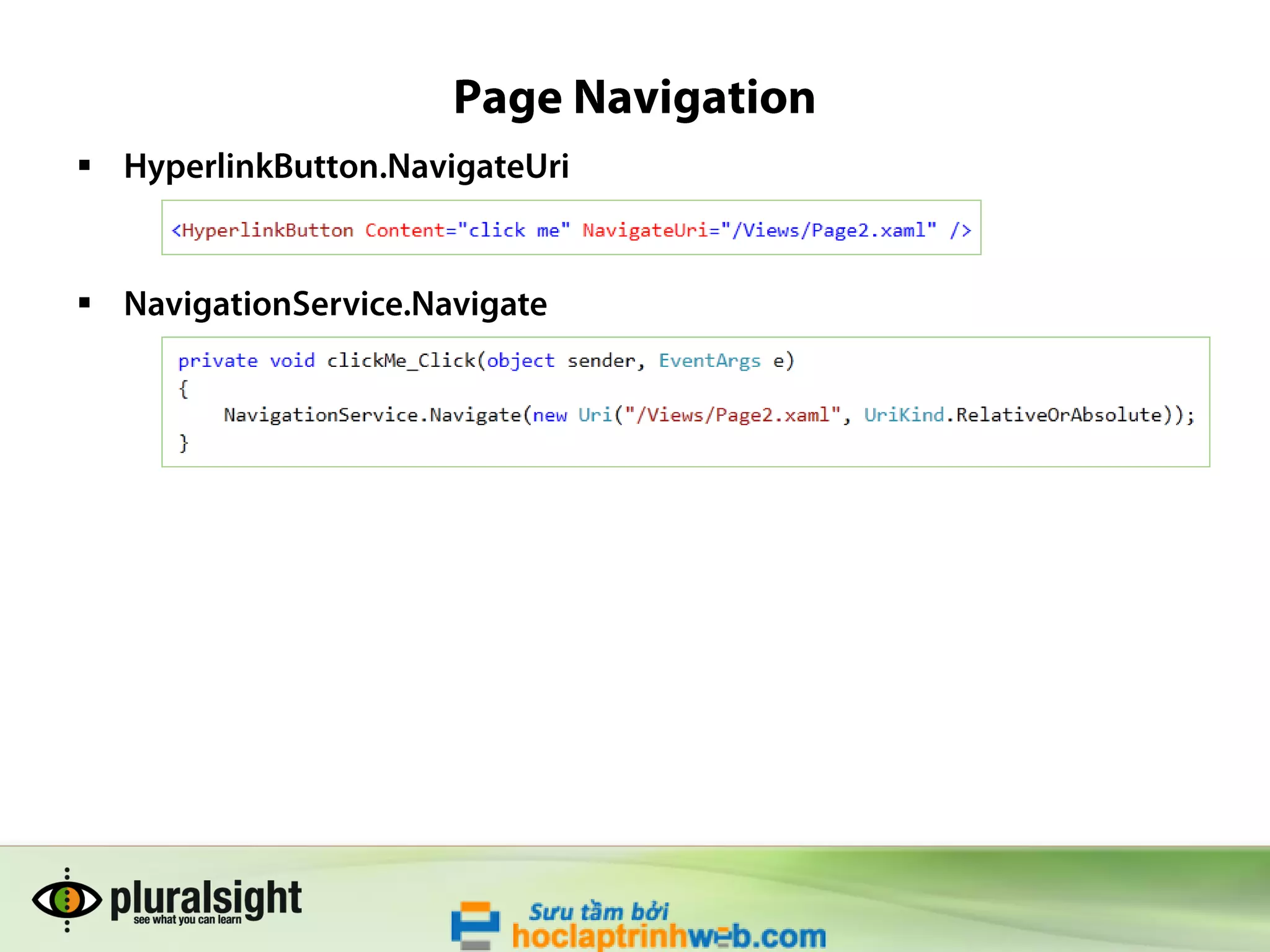Click the second square bullet marker
Image resolution: width=1270 pixels, height=952 pixels.
pos(85,303)
